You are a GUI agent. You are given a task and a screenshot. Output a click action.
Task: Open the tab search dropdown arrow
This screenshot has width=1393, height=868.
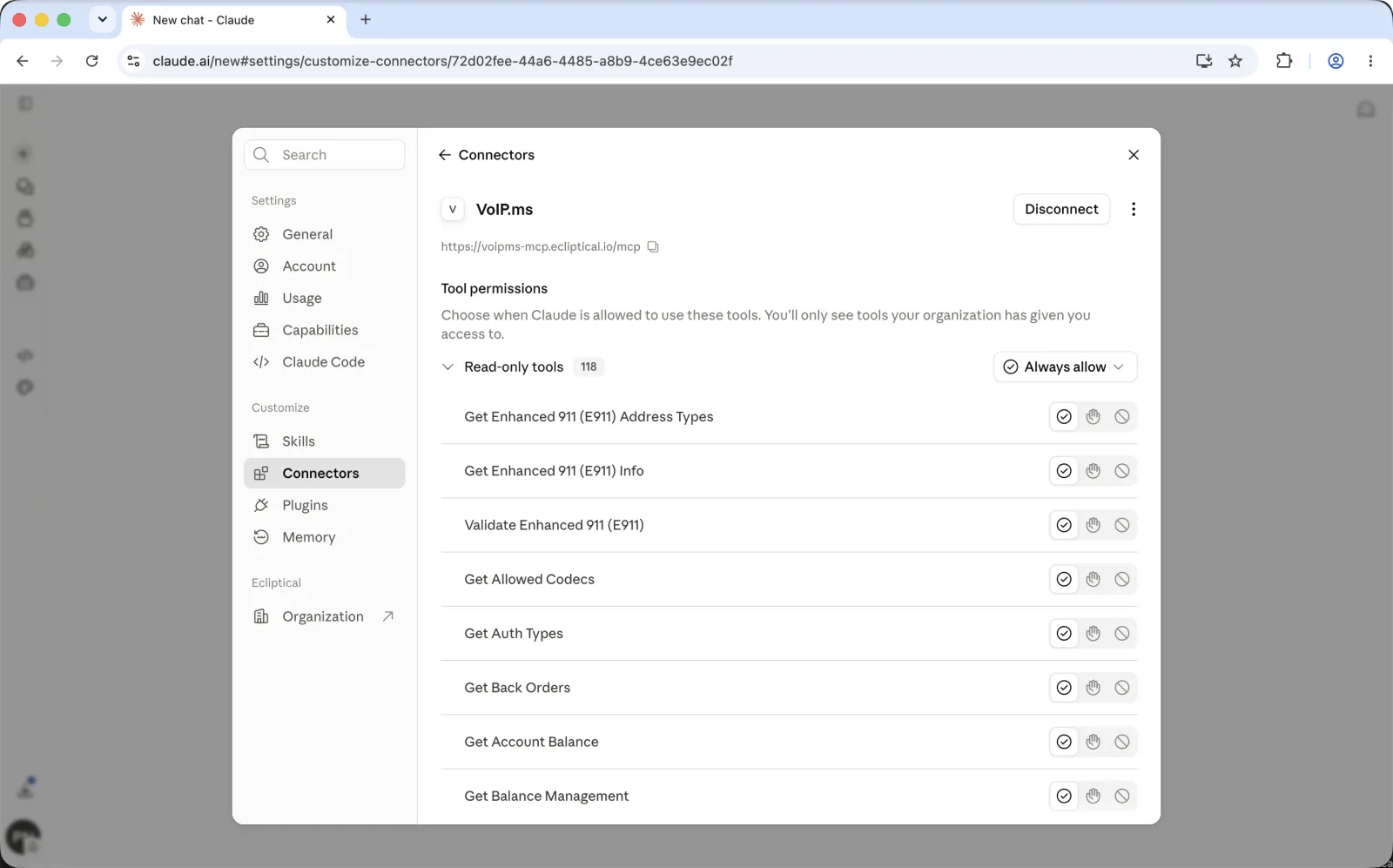pyautogui.click(x=102, y=19)
